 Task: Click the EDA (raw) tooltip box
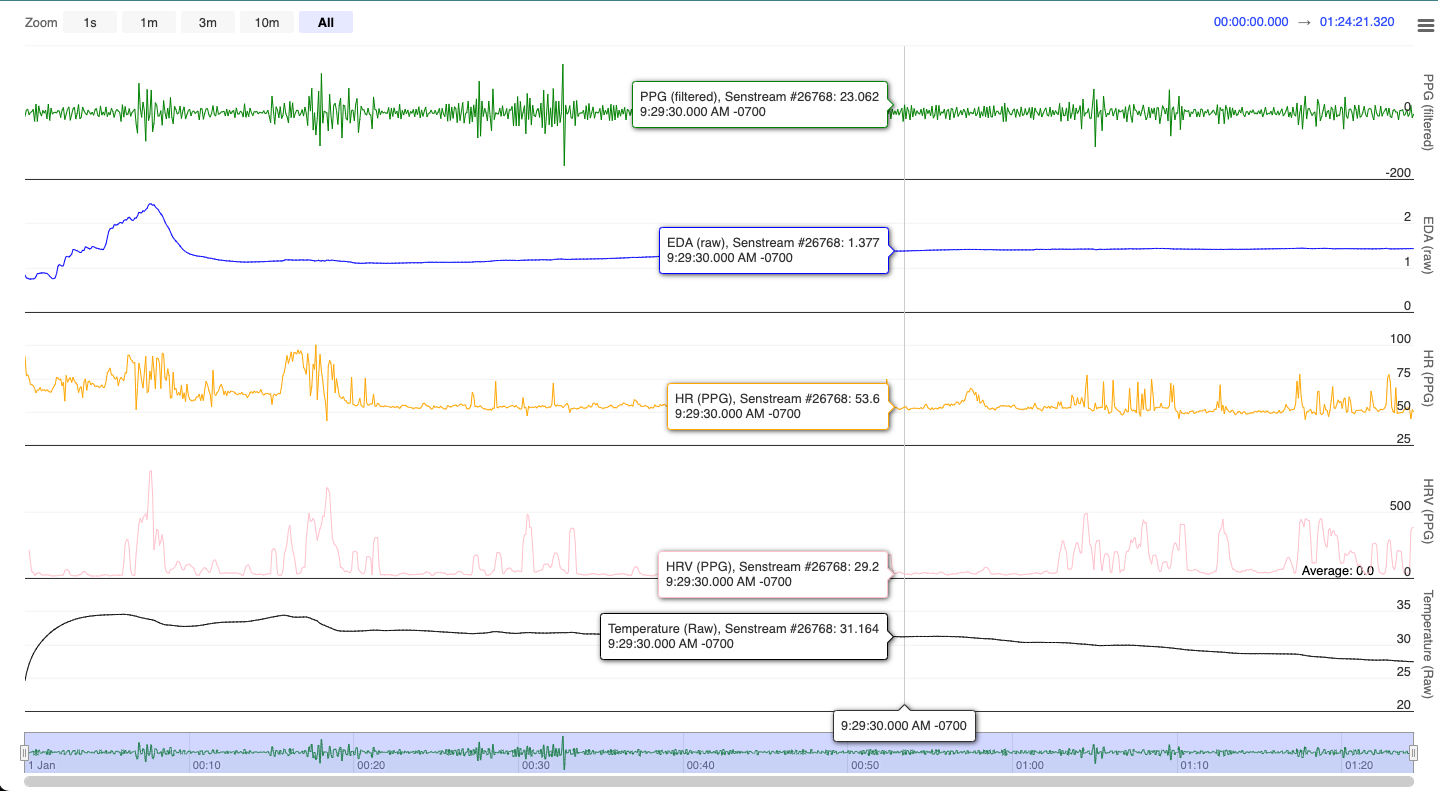click(x=773, y=250)
